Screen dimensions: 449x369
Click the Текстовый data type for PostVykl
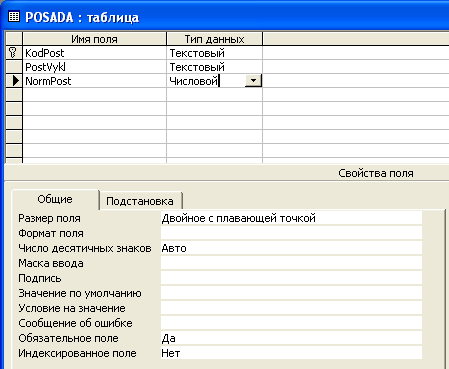(x=214, y=67)
